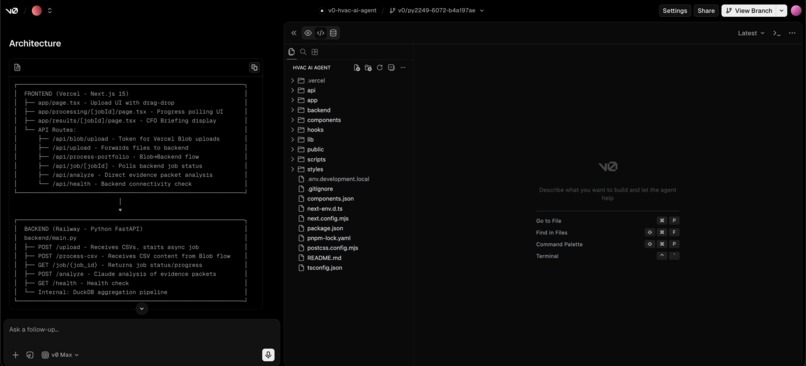Click the design mode icon beside plus
The width and height of the screenshot is (806, 366).
click(30, 355)
